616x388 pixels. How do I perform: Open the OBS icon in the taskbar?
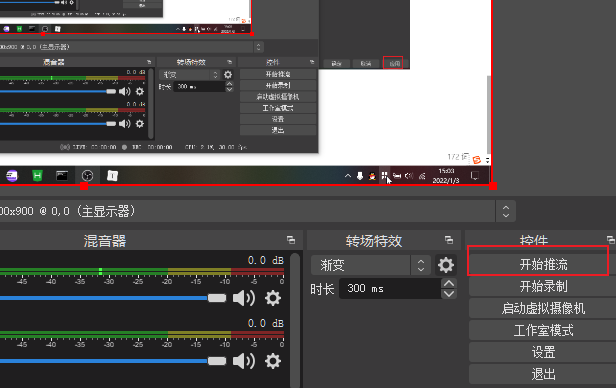87,176
